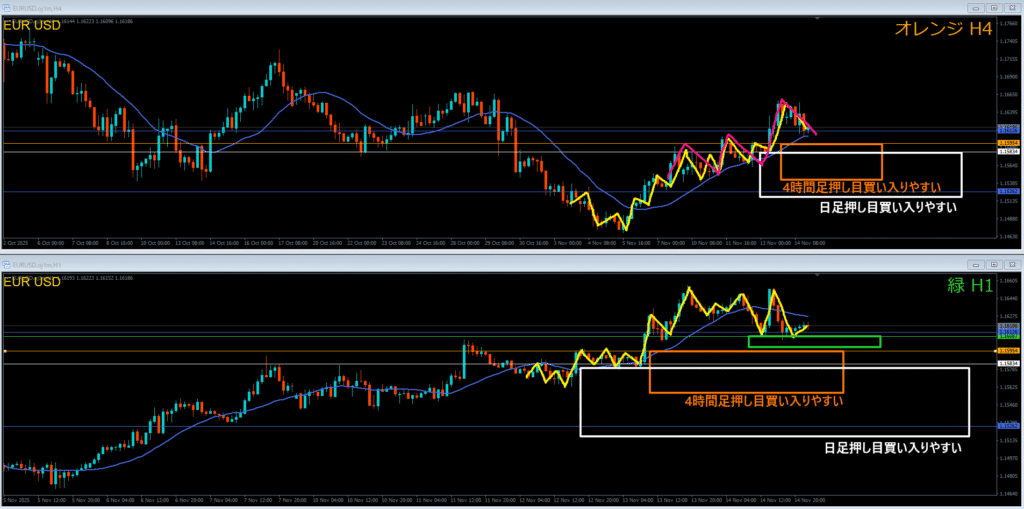Maximize the EURUSD H1 chart window
The image size is (1024, 509).
(994, 265)
